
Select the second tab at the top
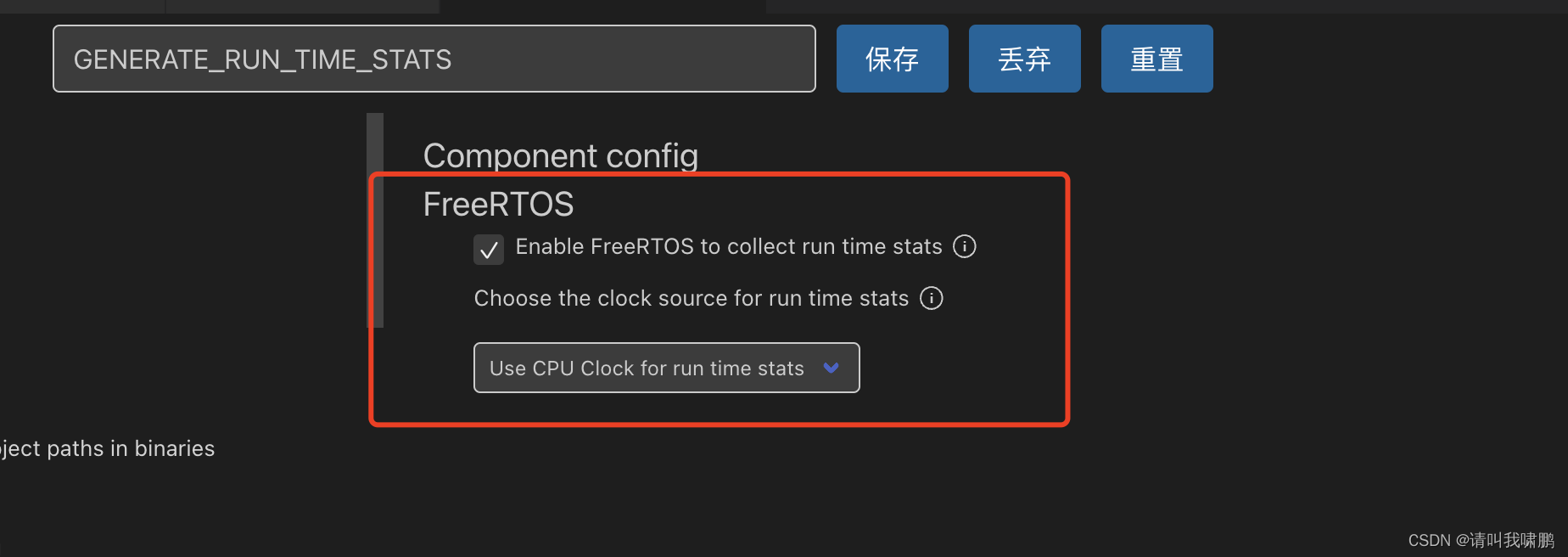click(x=301, y=6)
